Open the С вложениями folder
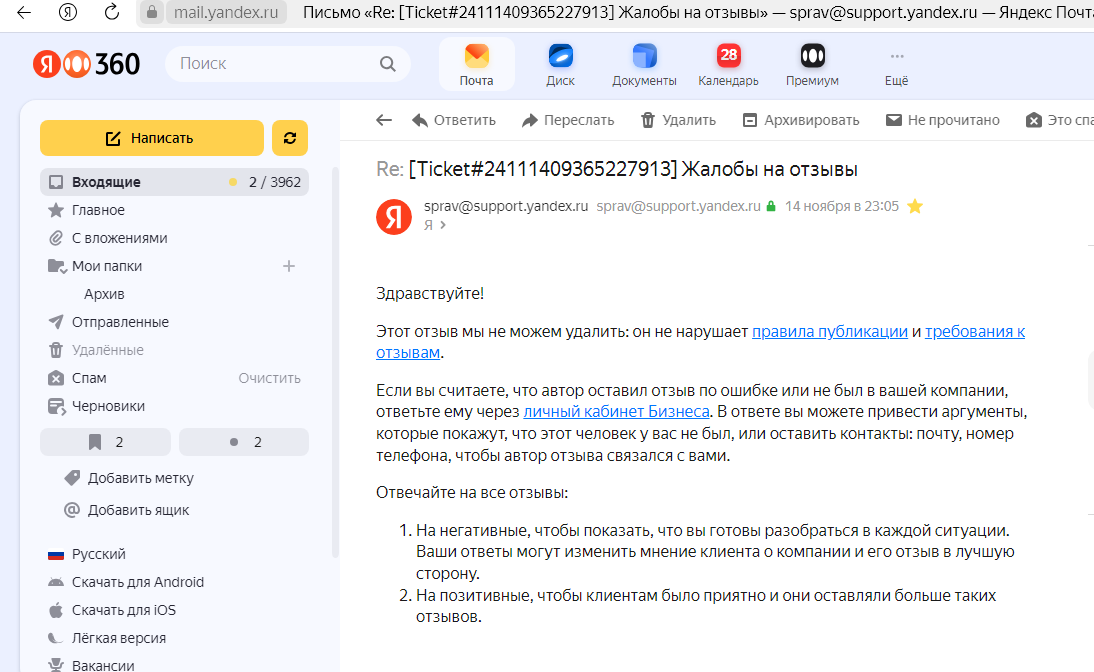Screen dimensions: 1094x672 pyautogui.click(x=119, y=238)
